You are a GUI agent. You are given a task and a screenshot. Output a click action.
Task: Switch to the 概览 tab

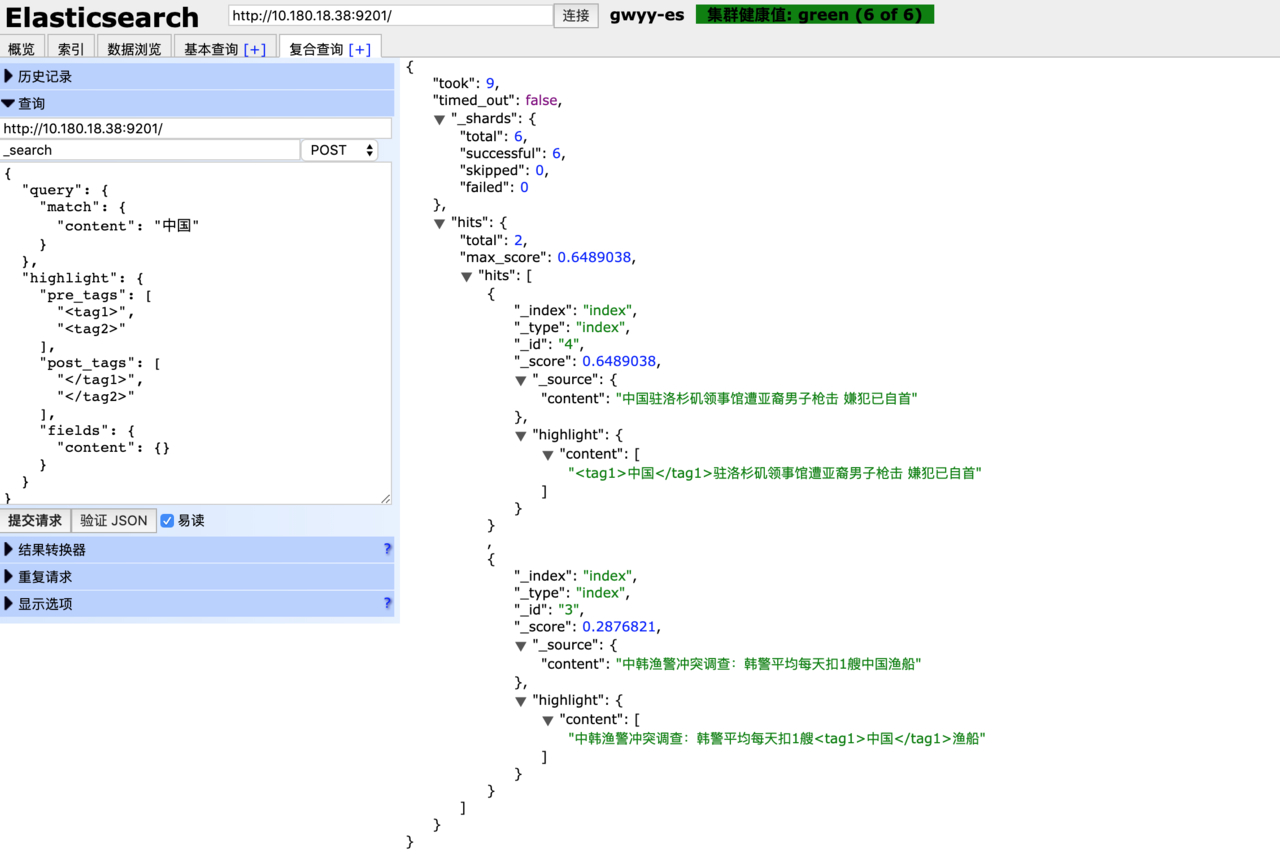pyautogui.click(x=21, y=49)
